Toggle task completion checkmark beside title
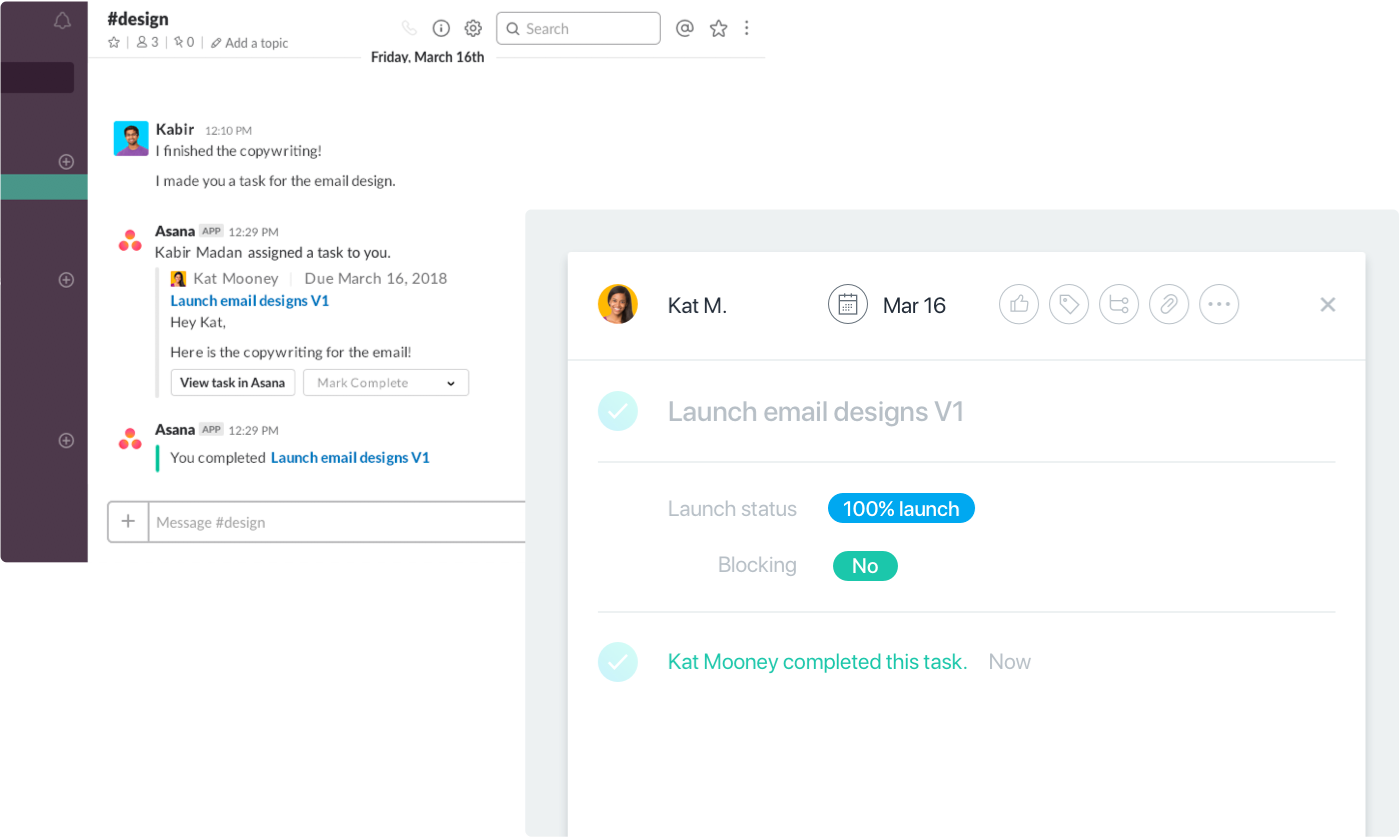1400x838 pixels. pyautogui.click(x=618, y=411)
